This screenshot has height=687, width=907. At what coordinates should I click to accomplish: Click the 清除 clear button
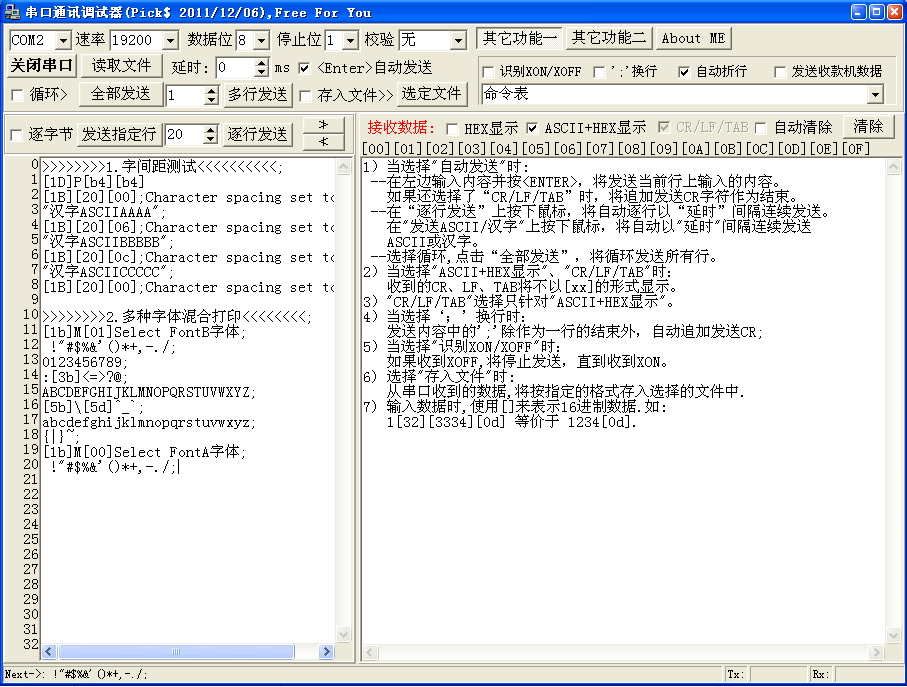[x=868, y=127]
